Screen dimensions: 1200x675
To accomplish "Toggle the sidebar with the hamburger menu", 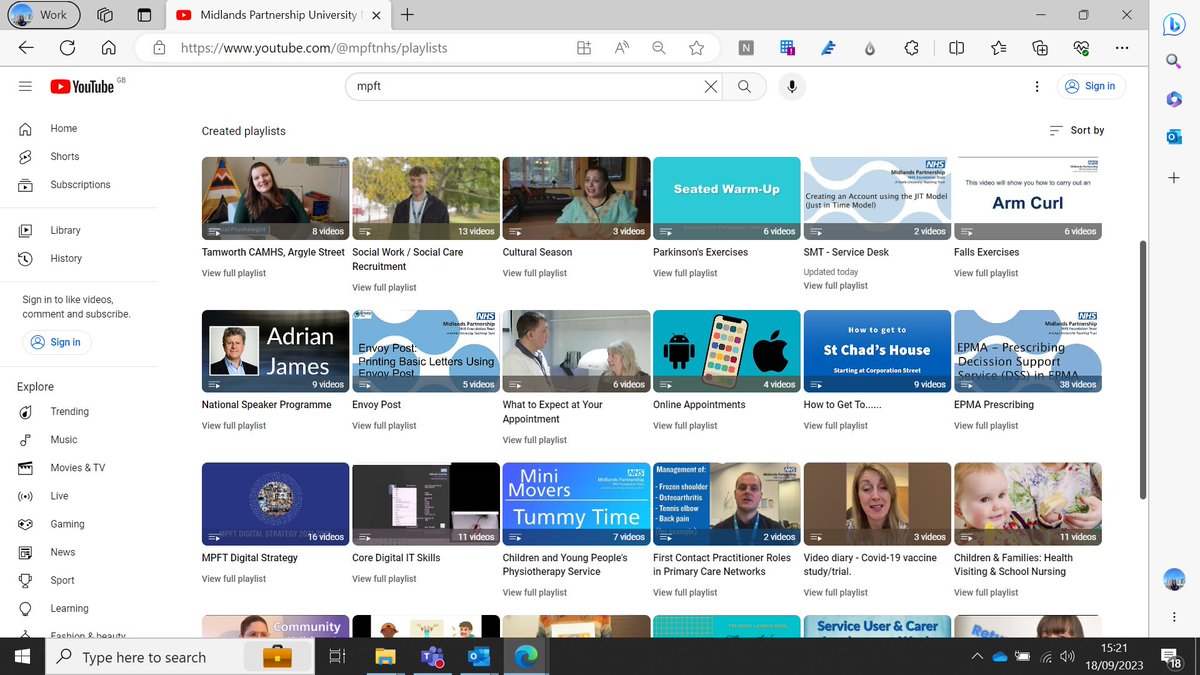I will 25,86.
